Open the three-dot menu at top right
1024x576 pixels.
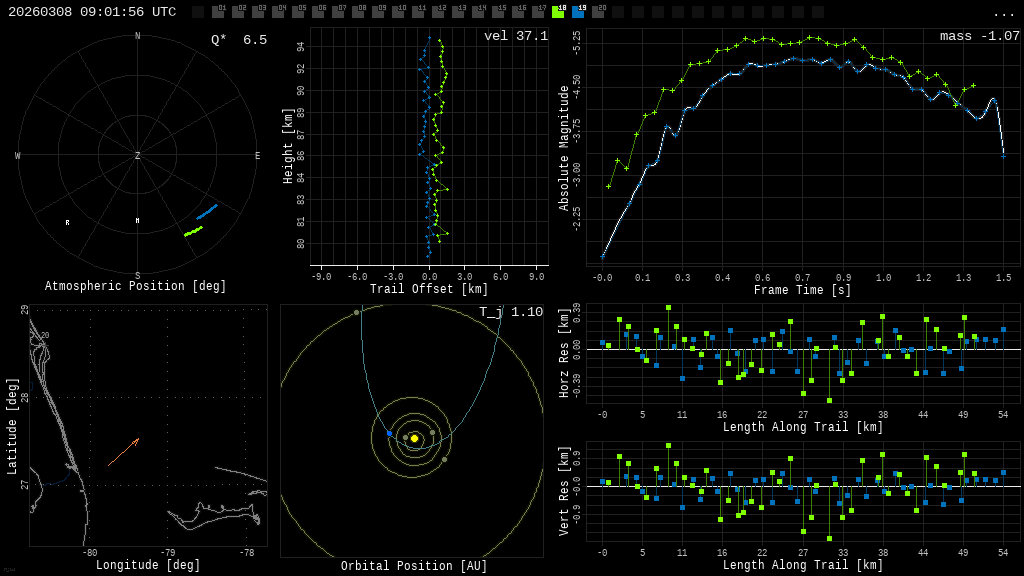point(1003,13)
